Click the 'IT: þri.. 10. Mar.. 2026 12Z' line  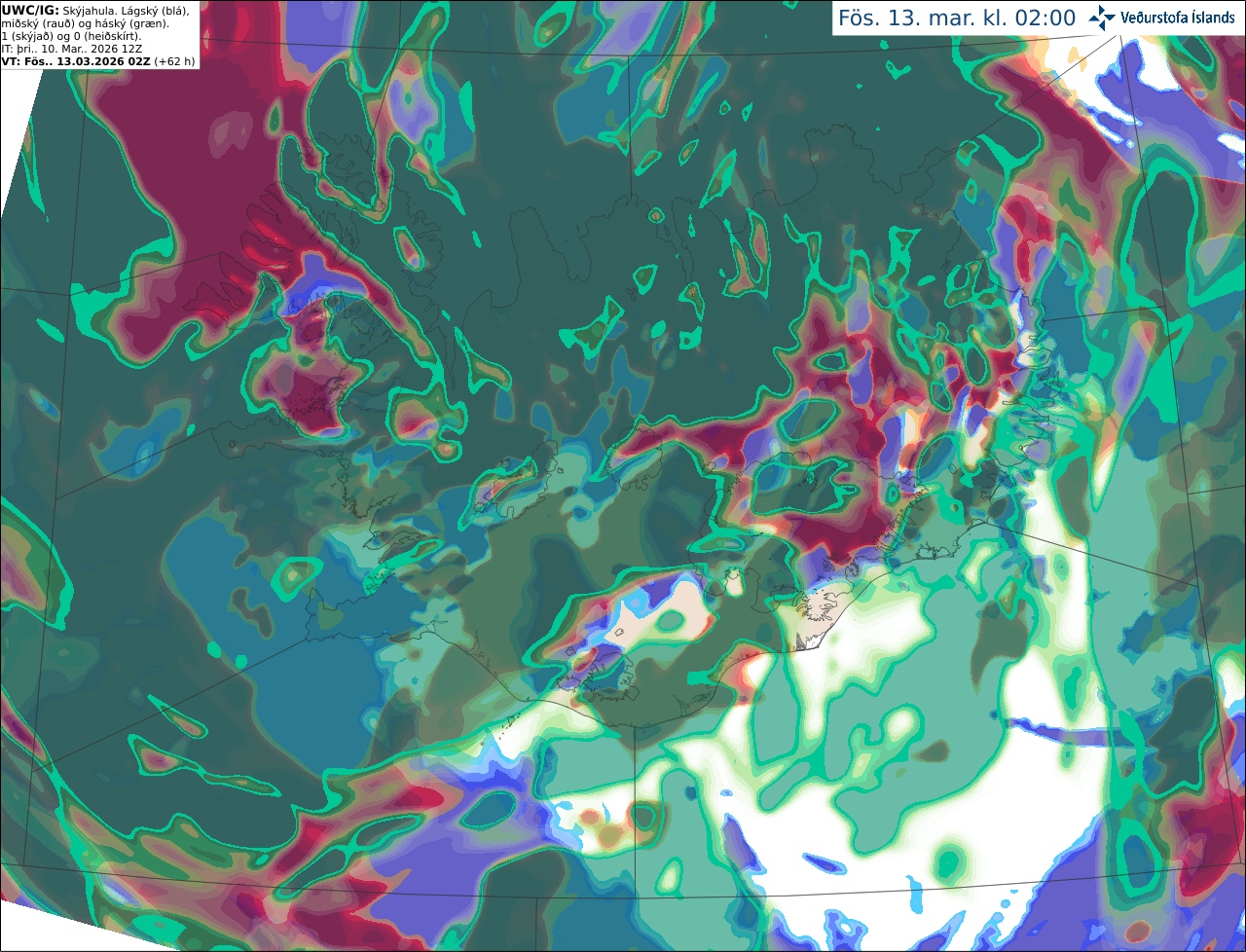(x=72, y=49)
